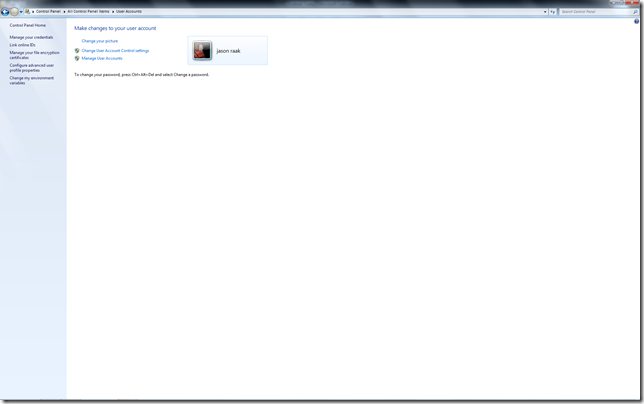Select All Control Panel Items breadcrumb
Viewport: 644px width, 404px height.
point(88,11)
